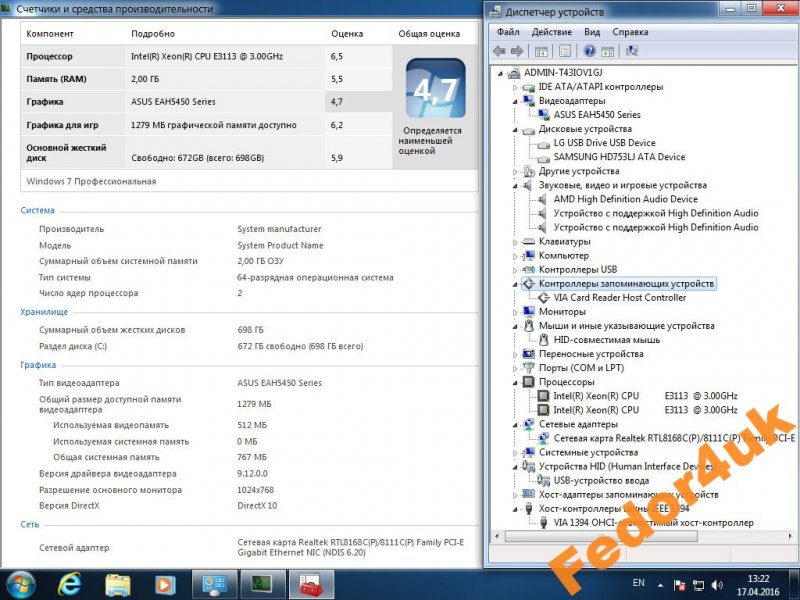
Task: Click the Windows Start button
Action: (x=21, y=583)
